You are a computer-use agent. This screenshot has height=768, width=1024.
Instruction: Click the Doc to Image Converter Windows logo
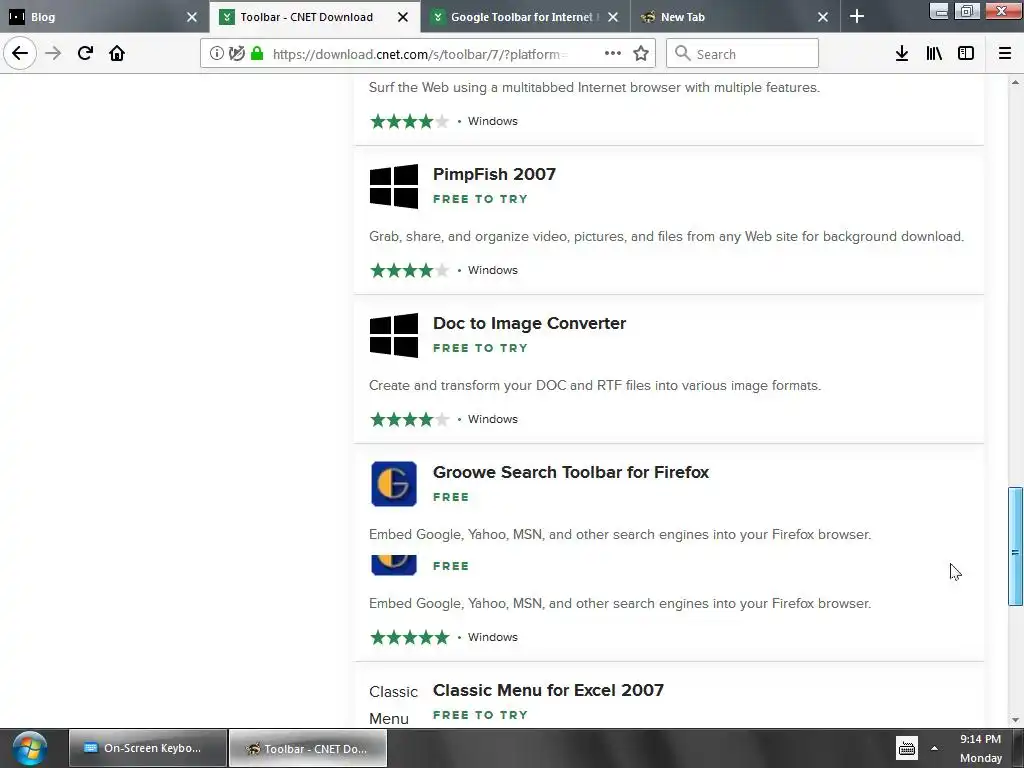[394, 335]
